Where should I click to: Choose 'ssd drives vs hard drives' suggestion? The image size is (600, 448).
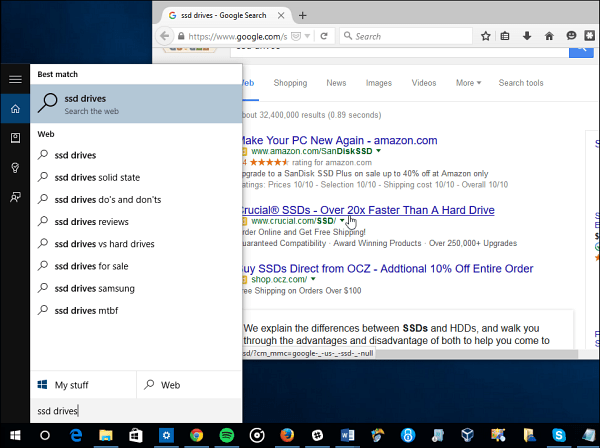[136, 244]
